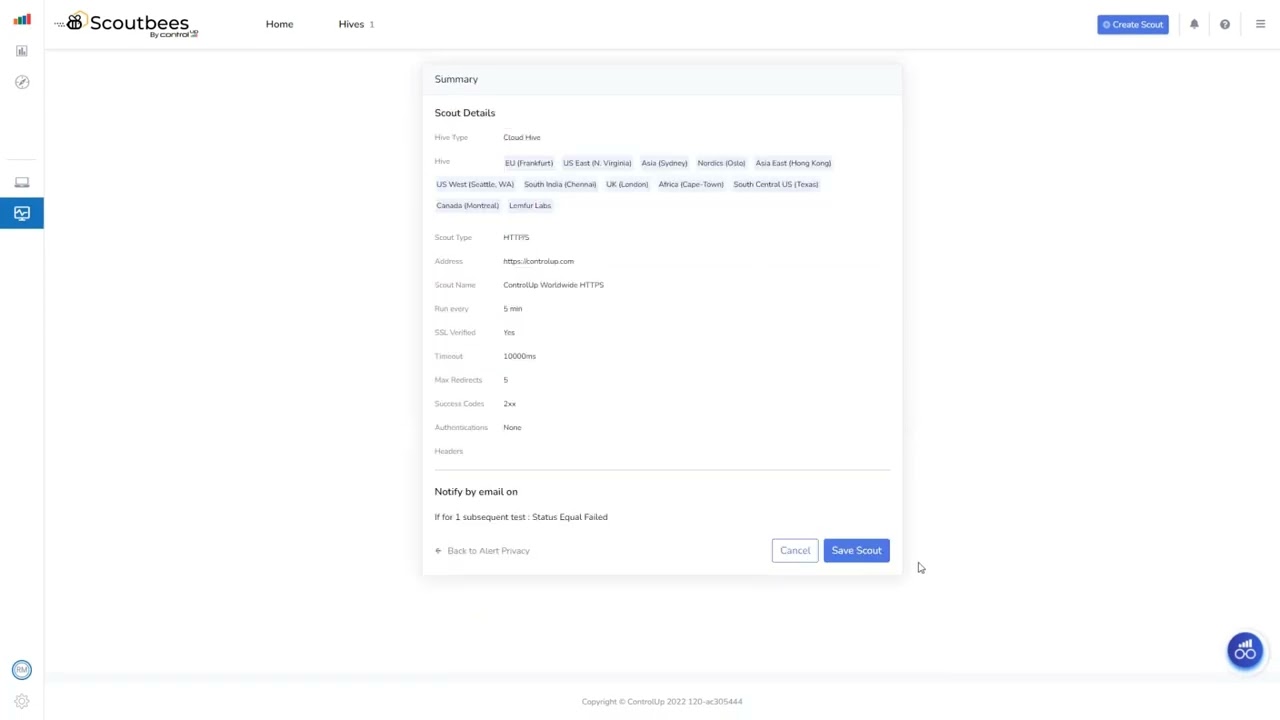Click the Asia East (Hong Kong) hive tag
1280x720 pixels.
point(793,163)
